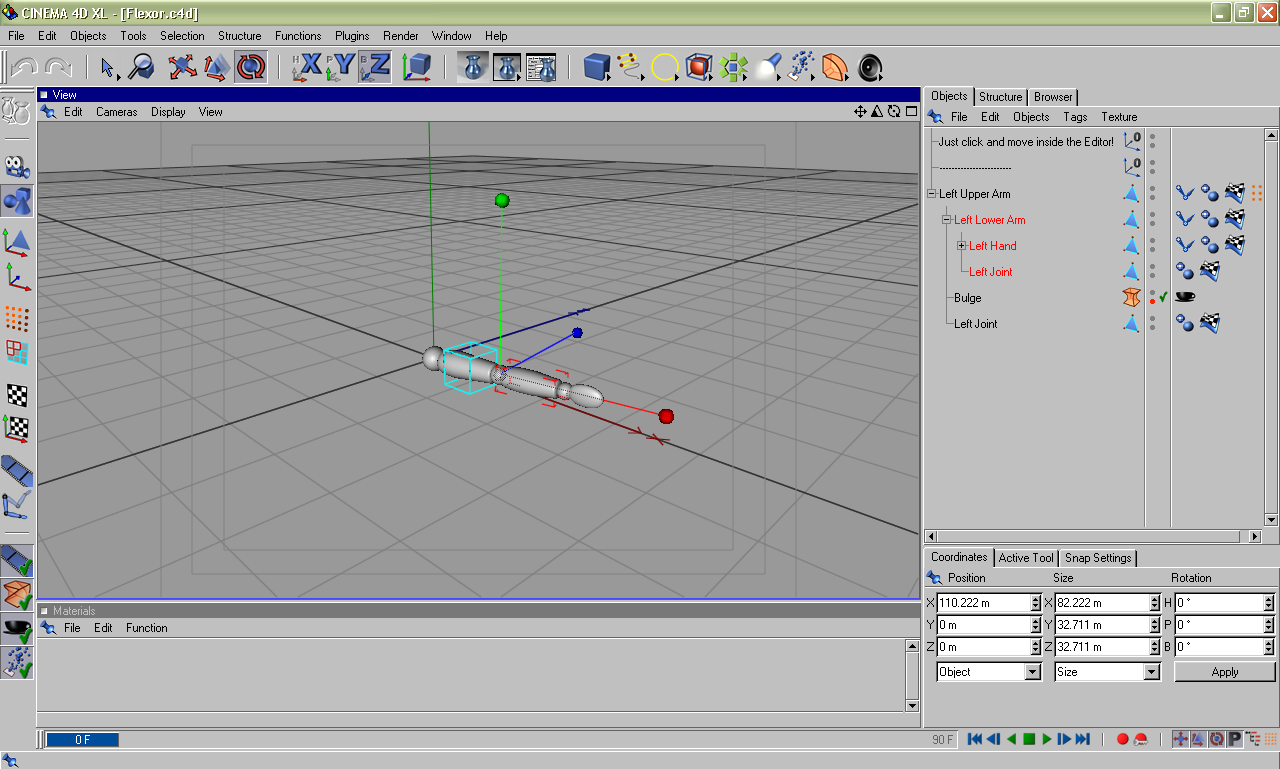This screenshot has width=1280, height=769.
Task: Open the cube primitive objects palette
Action: point(597,67)
